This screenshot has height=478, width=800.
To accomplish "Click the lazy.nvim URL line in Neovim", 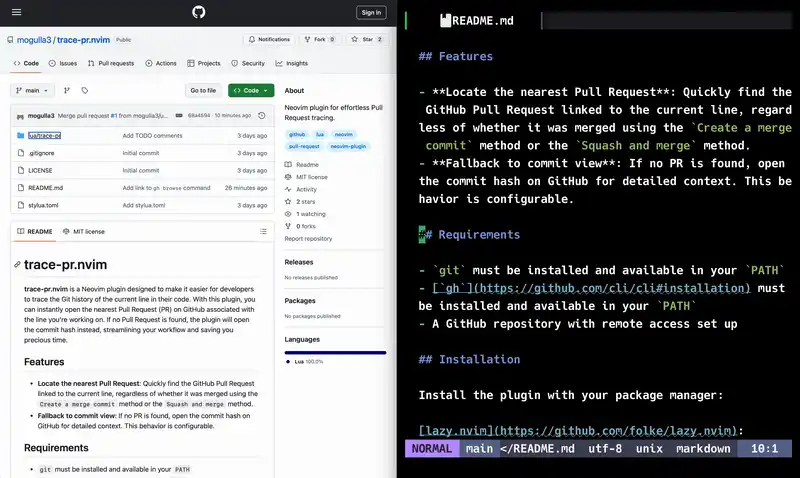I will click(x=581, y=431).
